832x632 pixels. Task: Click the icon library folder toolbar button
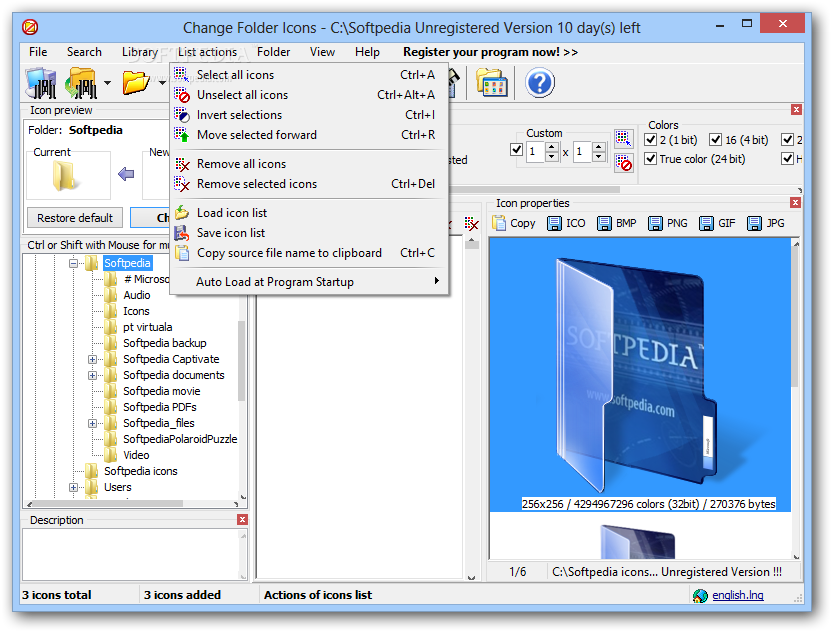491,83
